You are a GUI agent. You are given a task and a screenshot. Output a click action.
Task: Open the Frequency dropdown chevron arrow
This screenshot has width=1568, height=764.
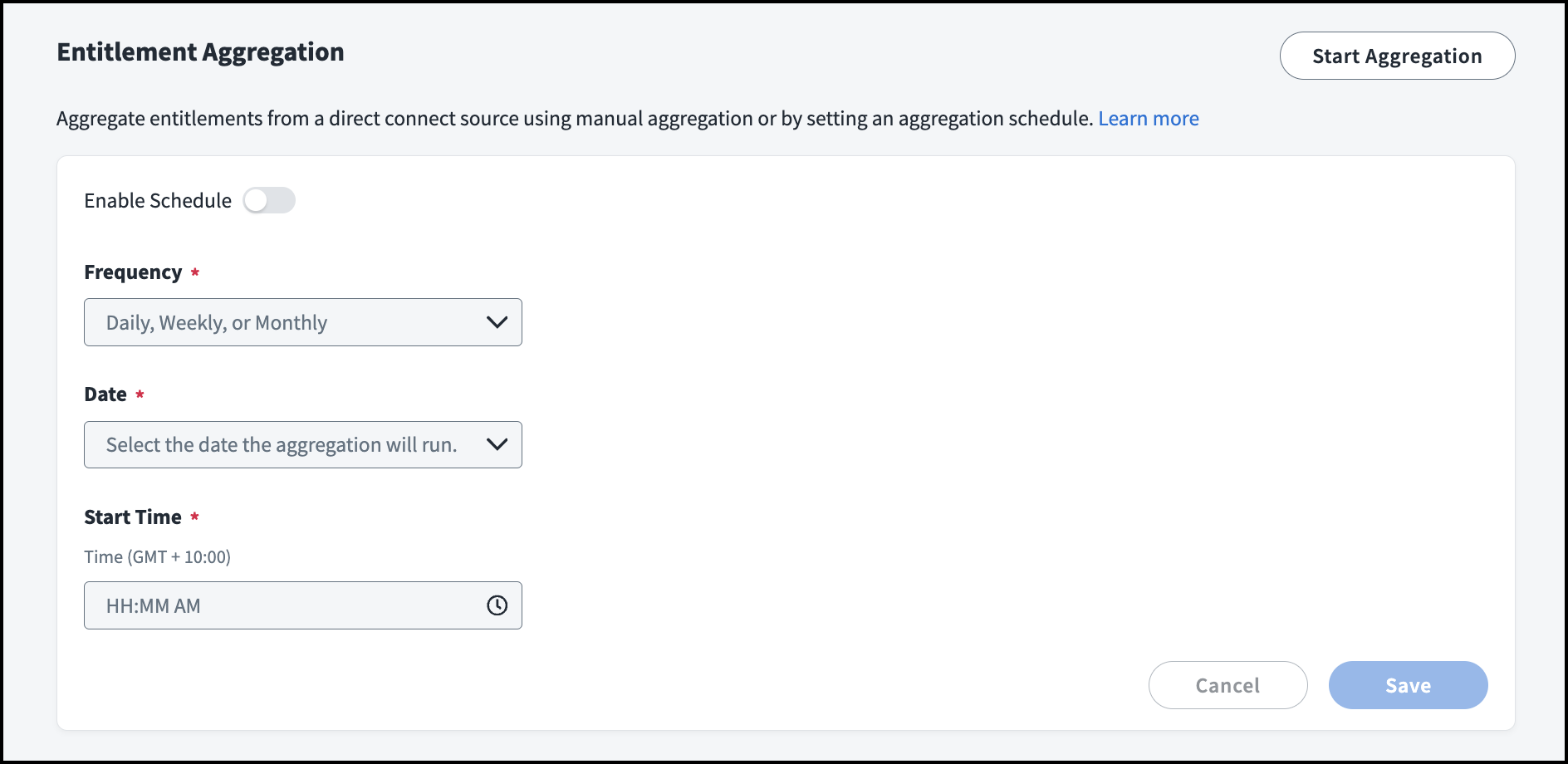(x=497, y=322)
